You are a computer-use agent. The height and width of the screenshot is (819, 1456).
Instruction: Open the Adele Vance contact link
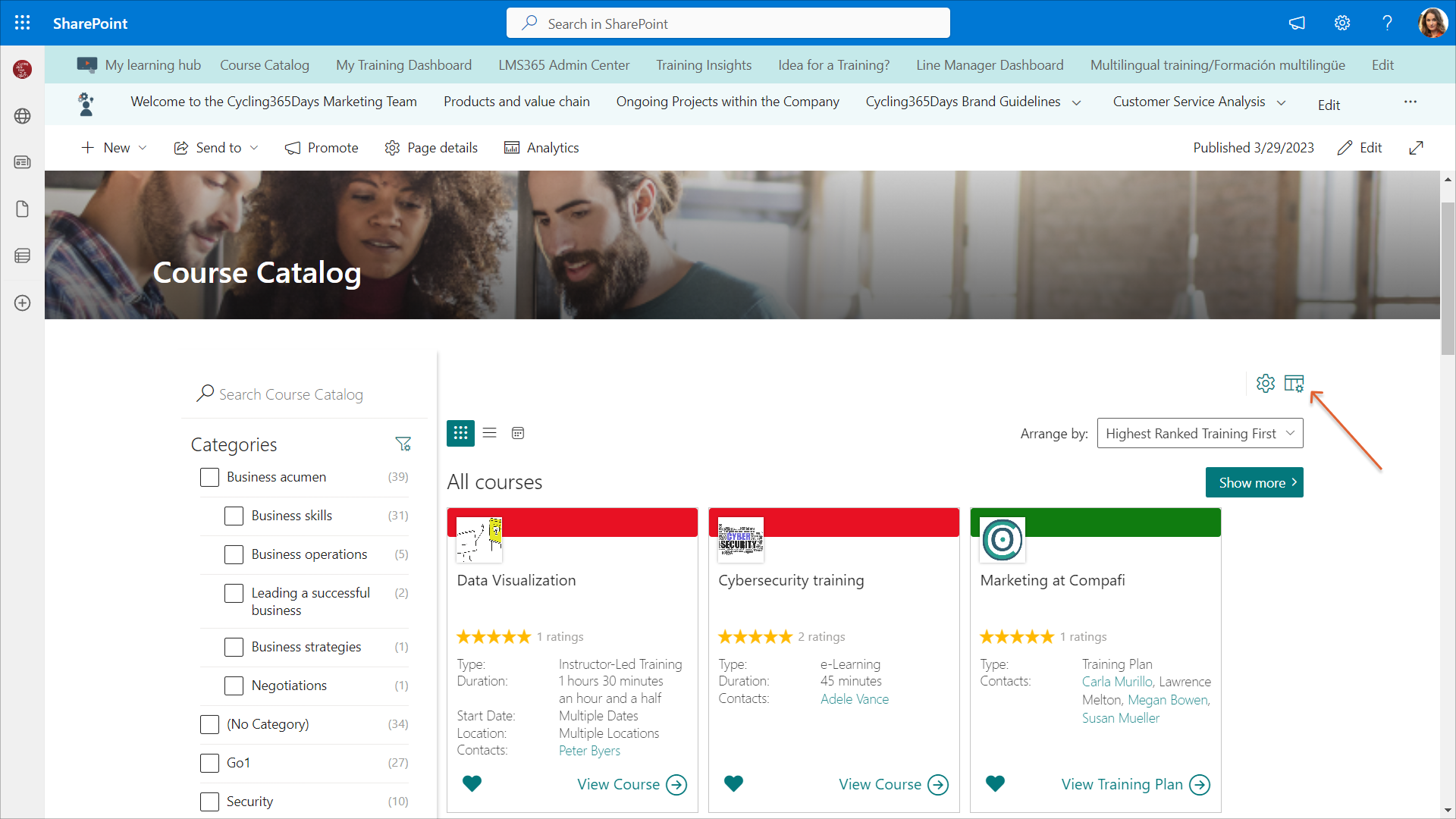coord(854,698)
